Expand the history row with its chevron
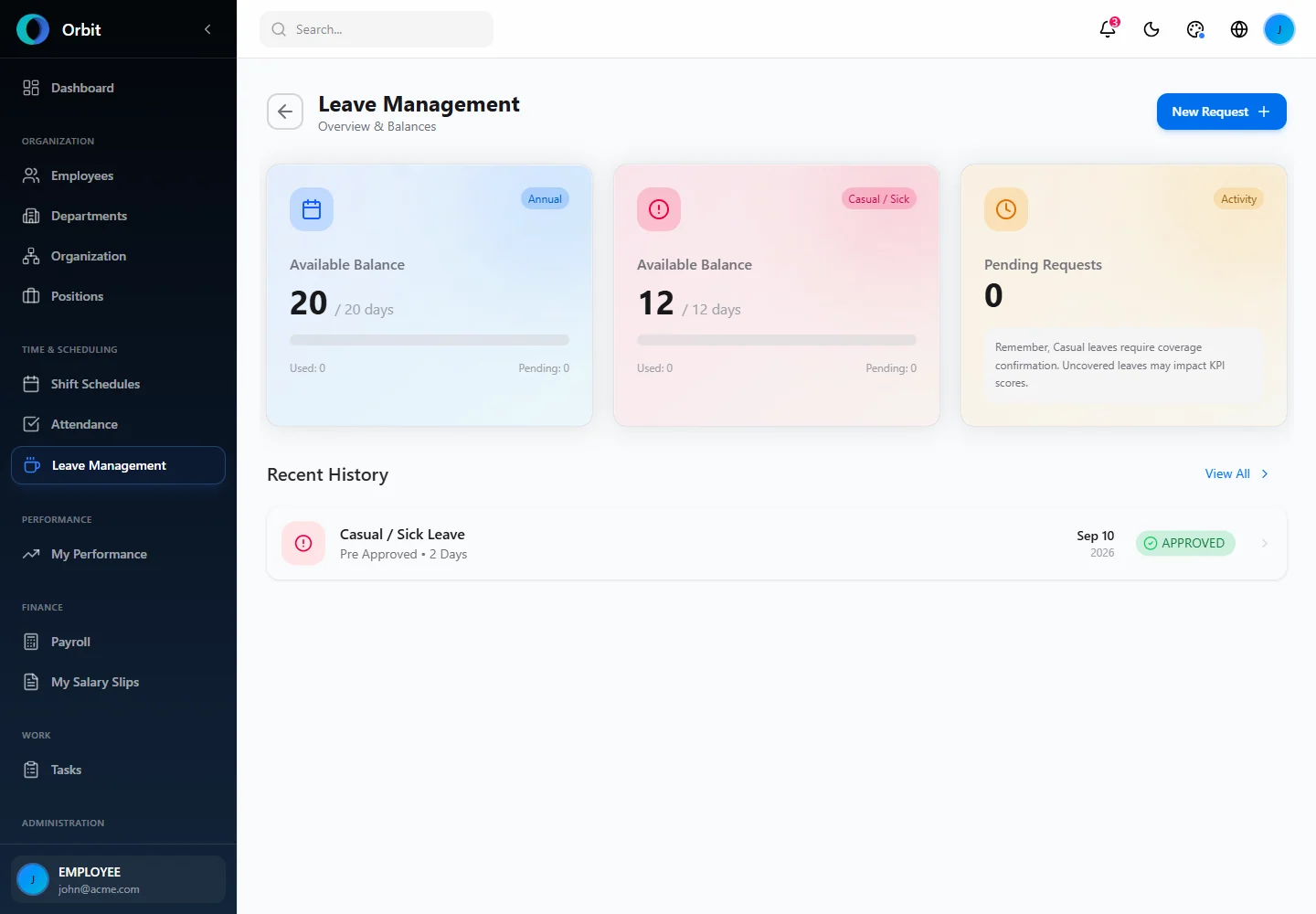Viewport: 1316px width, 914px height. (1265, 543)
